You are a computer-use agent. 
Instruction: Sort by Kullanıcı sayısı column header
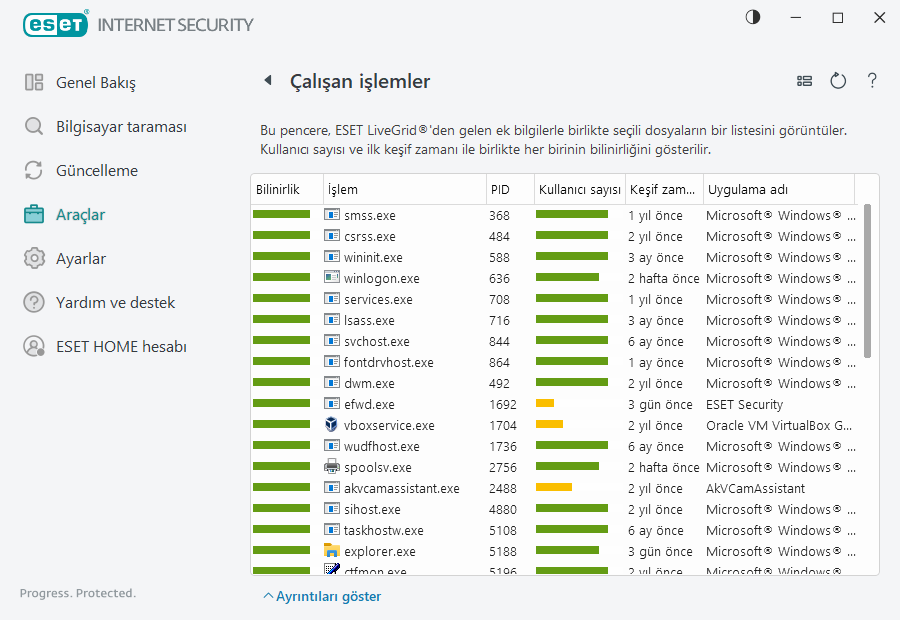point(579,190)
